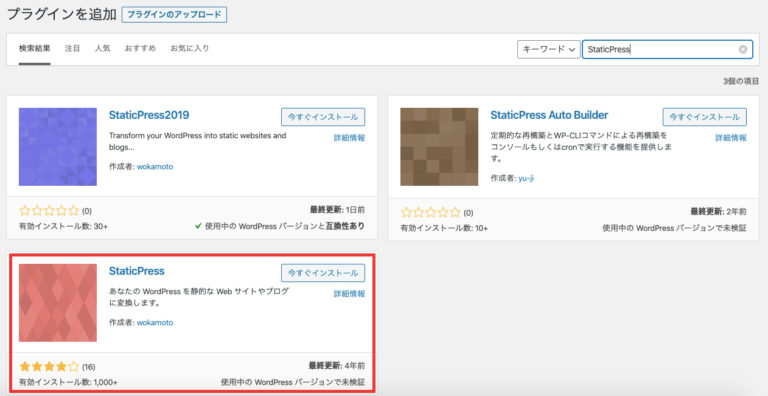Click 最終更新: 1日前 text
Image resolution: width=768 pixels, height=396 pixels.
(x=337, y=210)
